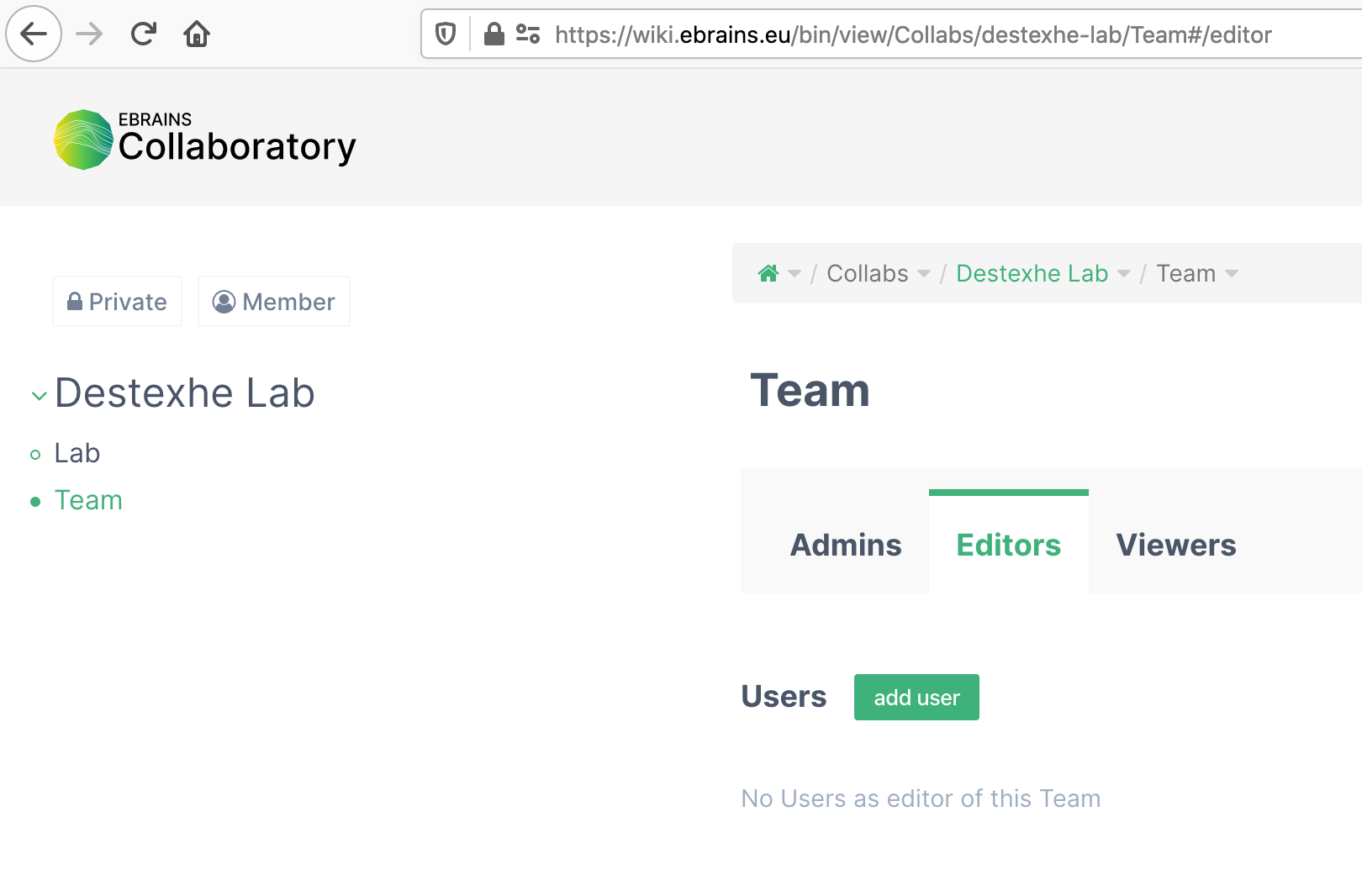Screen dimensions: 1362x896
Task: Click the browser back arrow button
Action: click(34, 34)
